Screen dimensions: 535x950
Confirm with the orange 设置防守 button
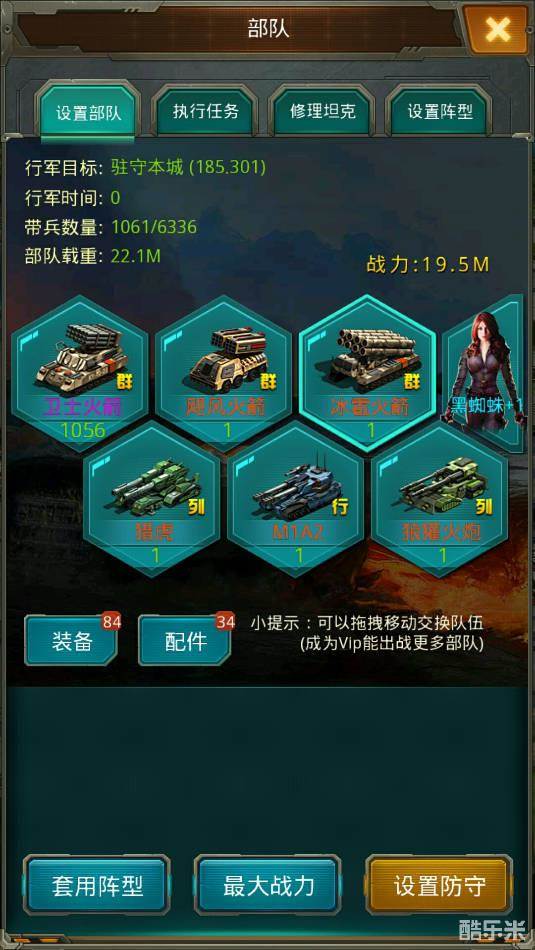pyautogui.click(x=439, y=885)
